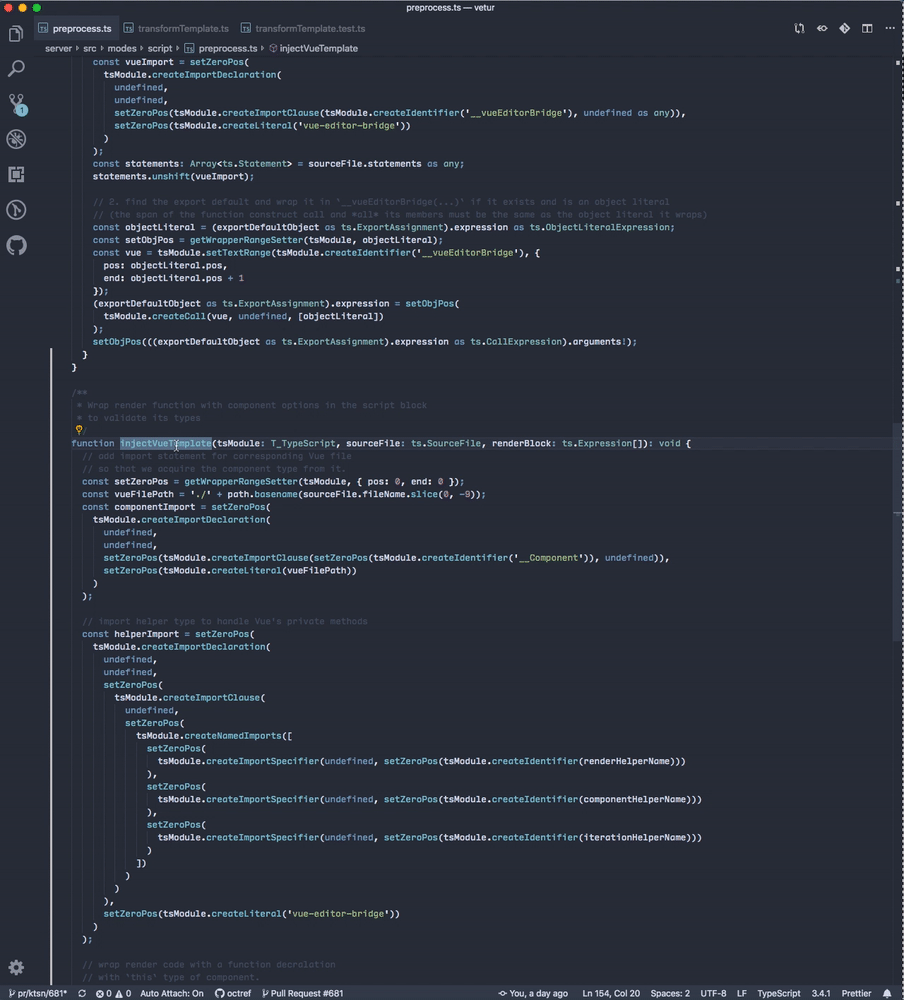Click 'const componentImport' declaration
The height and width of the screenshot is (1000, 904).
click(138, 507)
